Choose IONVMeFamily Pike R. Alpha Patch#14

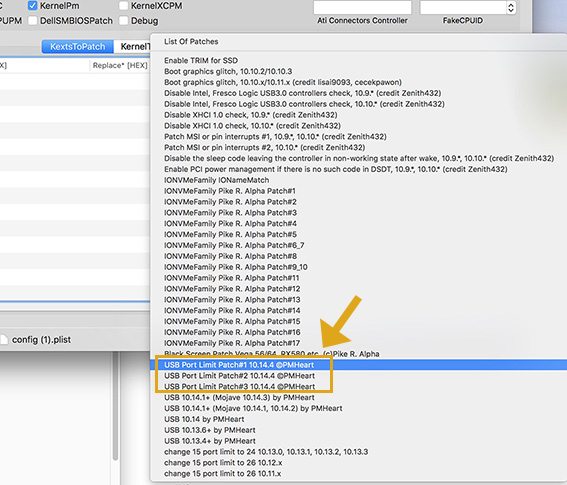[359, 310]
